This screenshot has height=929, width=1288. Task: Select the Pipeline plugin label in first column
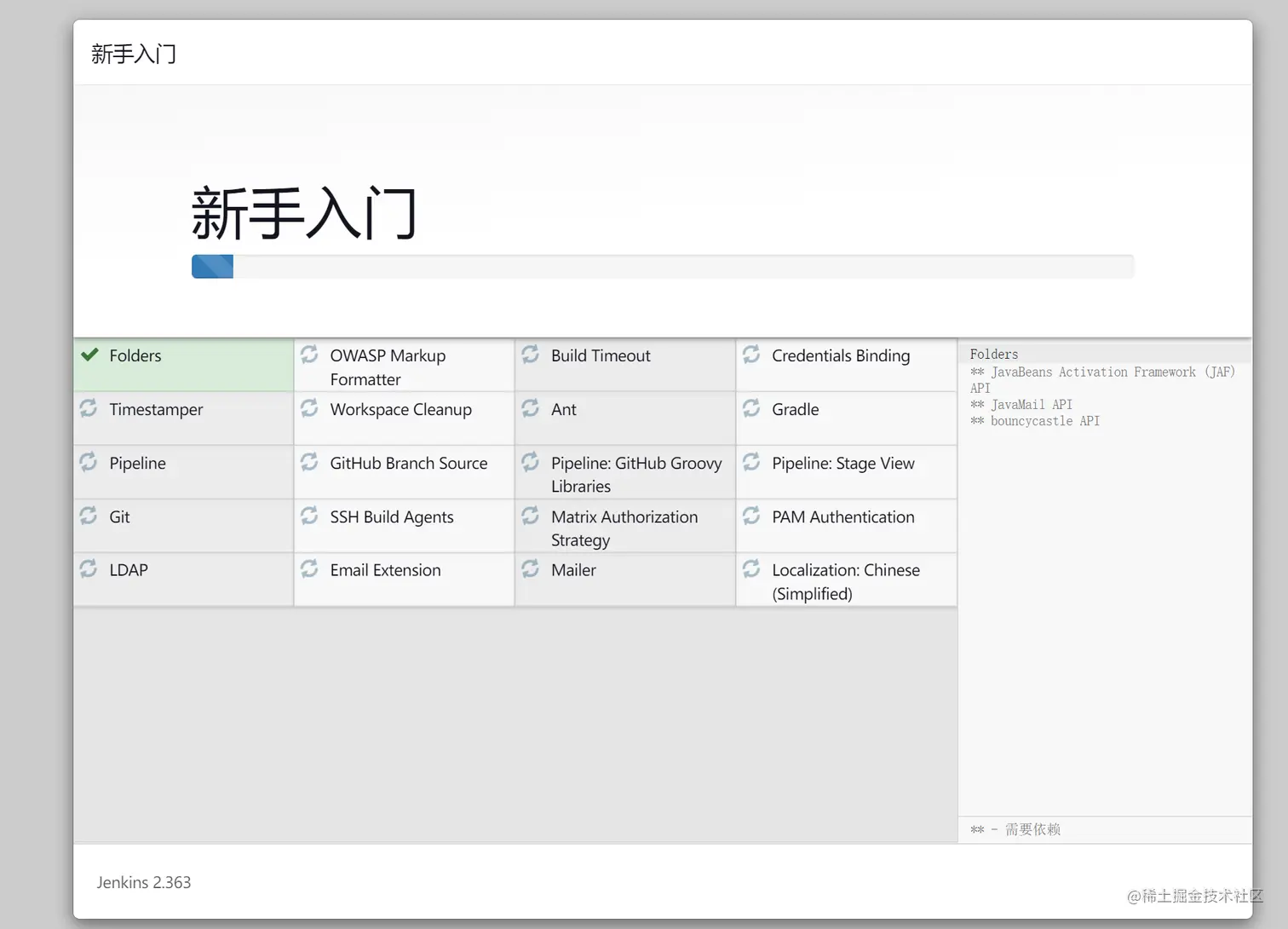(137, 464)
